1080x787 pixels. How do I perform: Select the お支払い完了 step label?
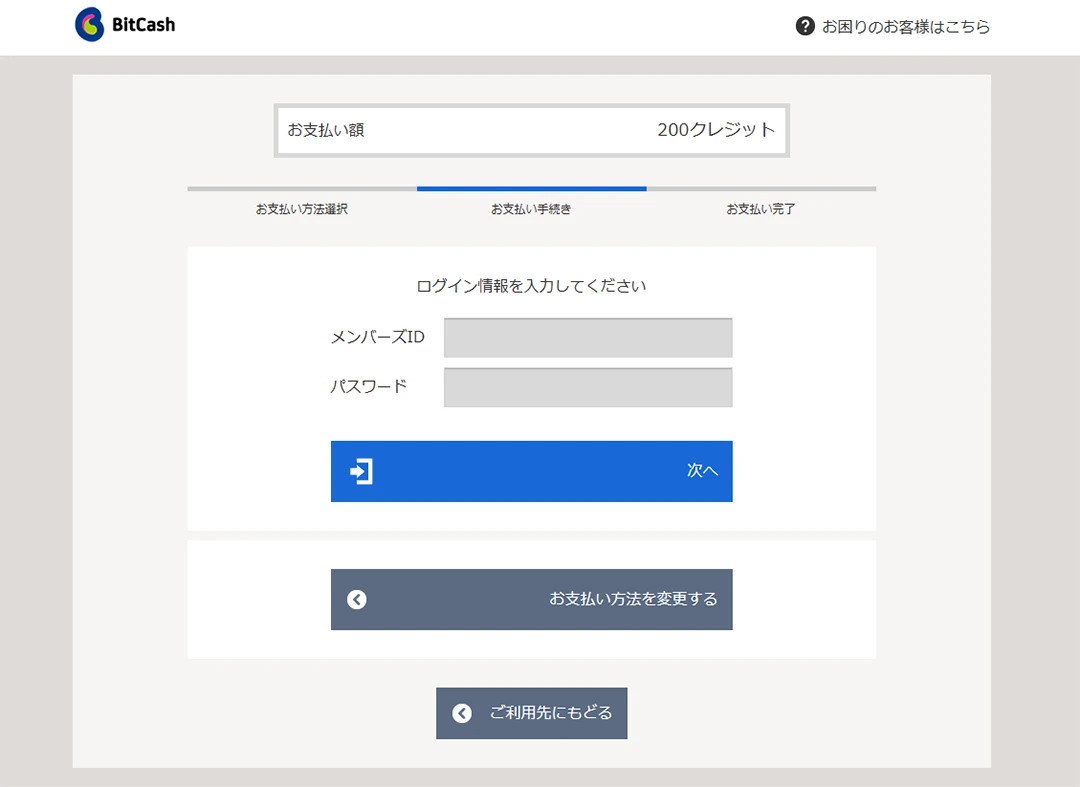coord(760,209)
